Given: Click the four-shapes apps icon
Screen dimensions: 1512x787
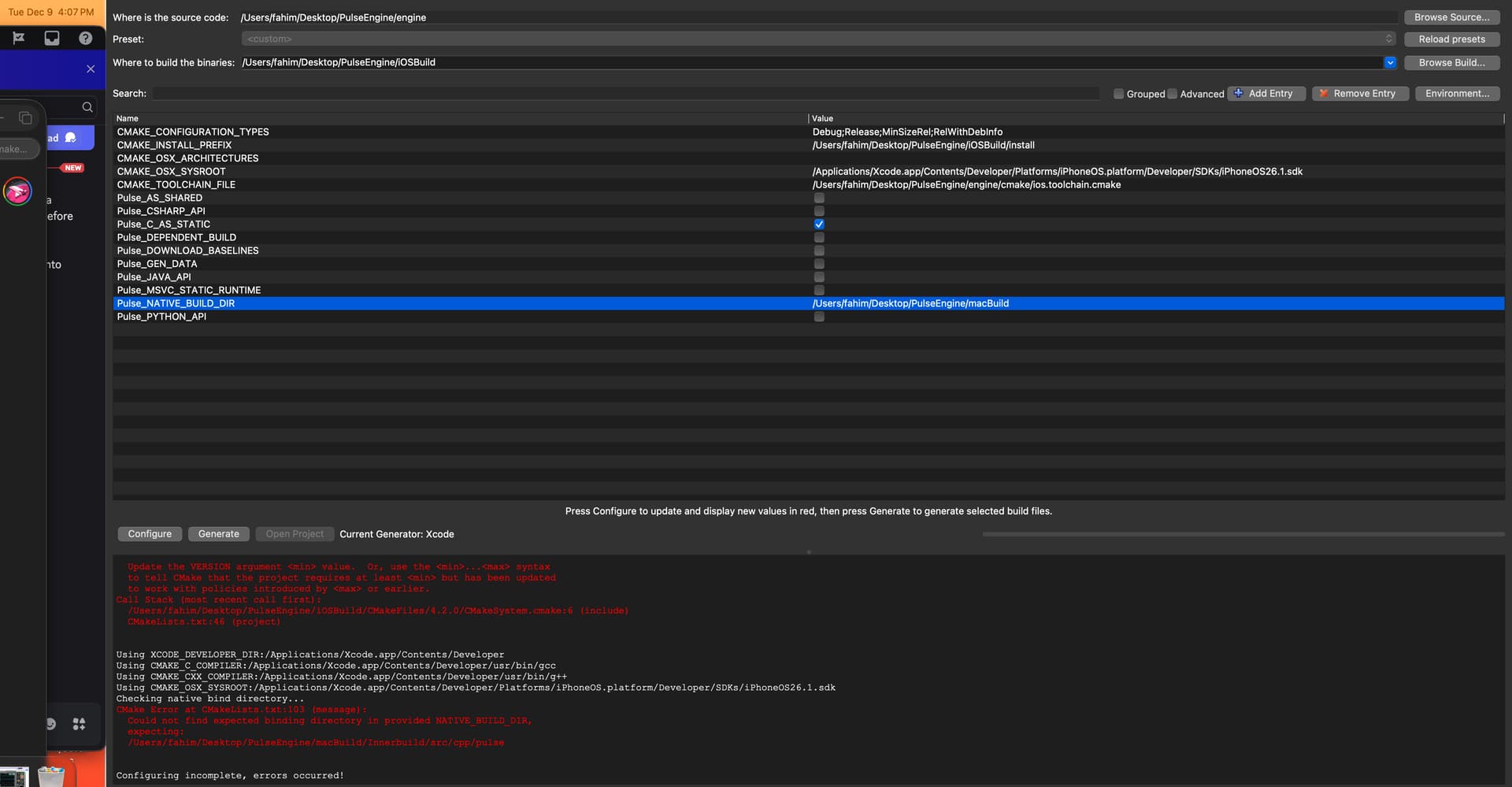Looking at the screenshot, I should pos(79,724).
